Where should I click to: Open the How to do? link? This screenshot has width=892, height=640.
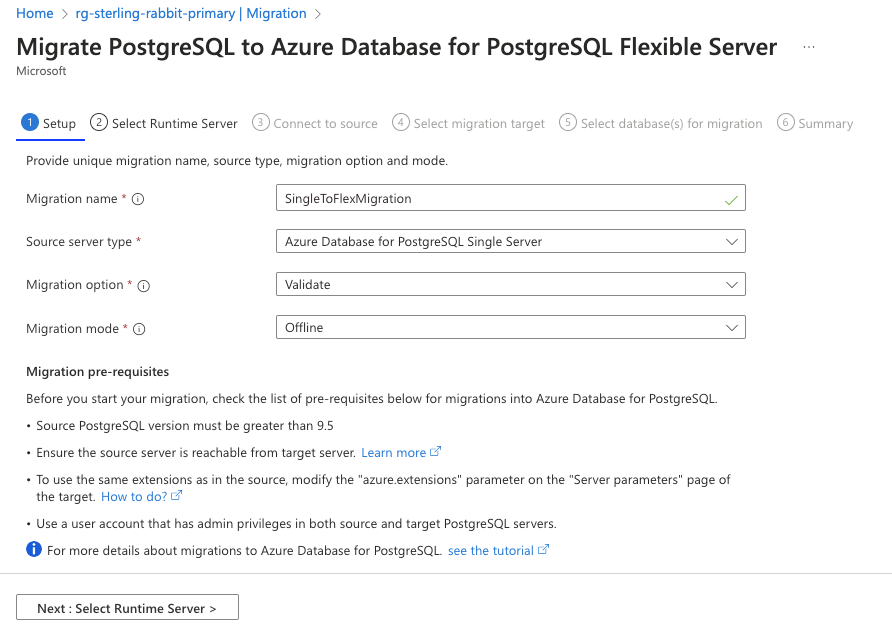[x=134, y=496]
